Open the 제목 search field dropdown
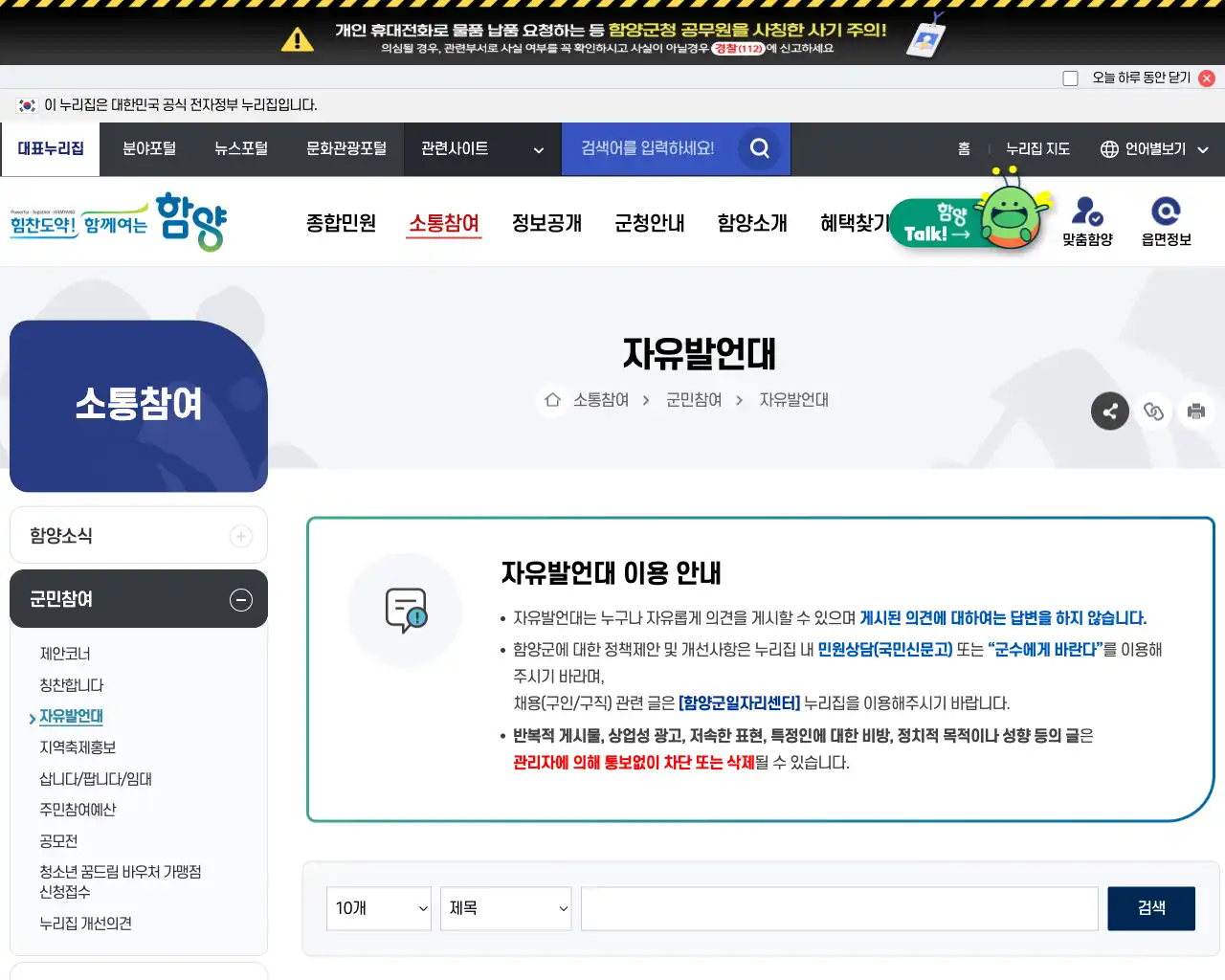Screen dimensions: 1225x980 click(x=505, y=908)
